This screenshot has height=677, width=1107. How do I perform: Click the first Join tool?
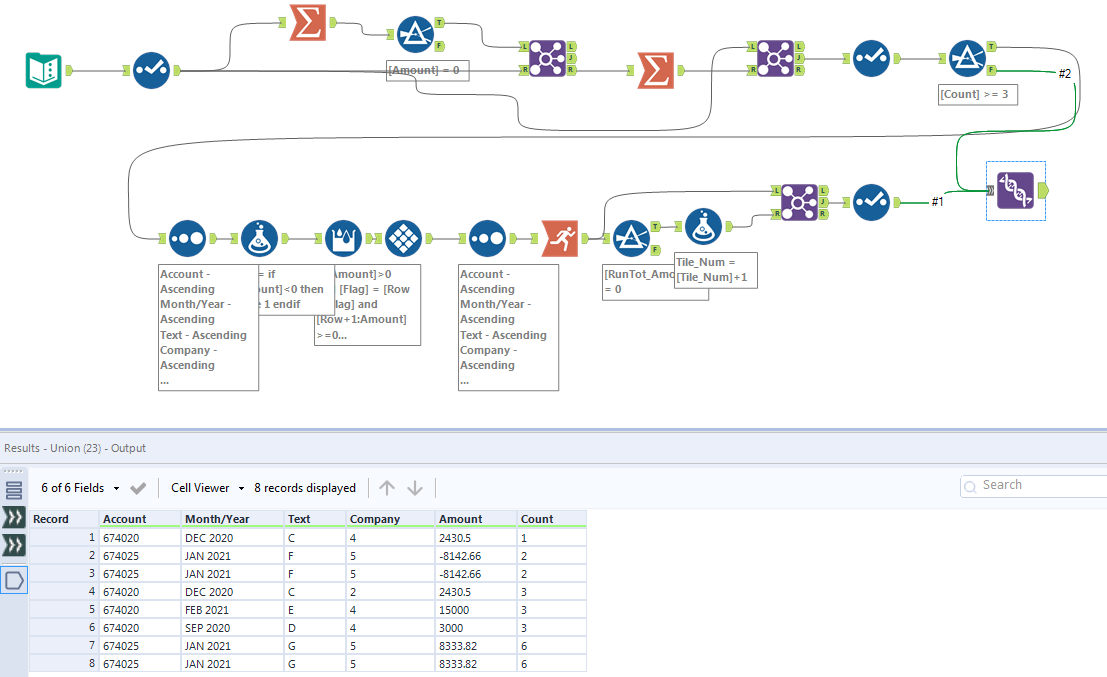(x=545, y=58)
